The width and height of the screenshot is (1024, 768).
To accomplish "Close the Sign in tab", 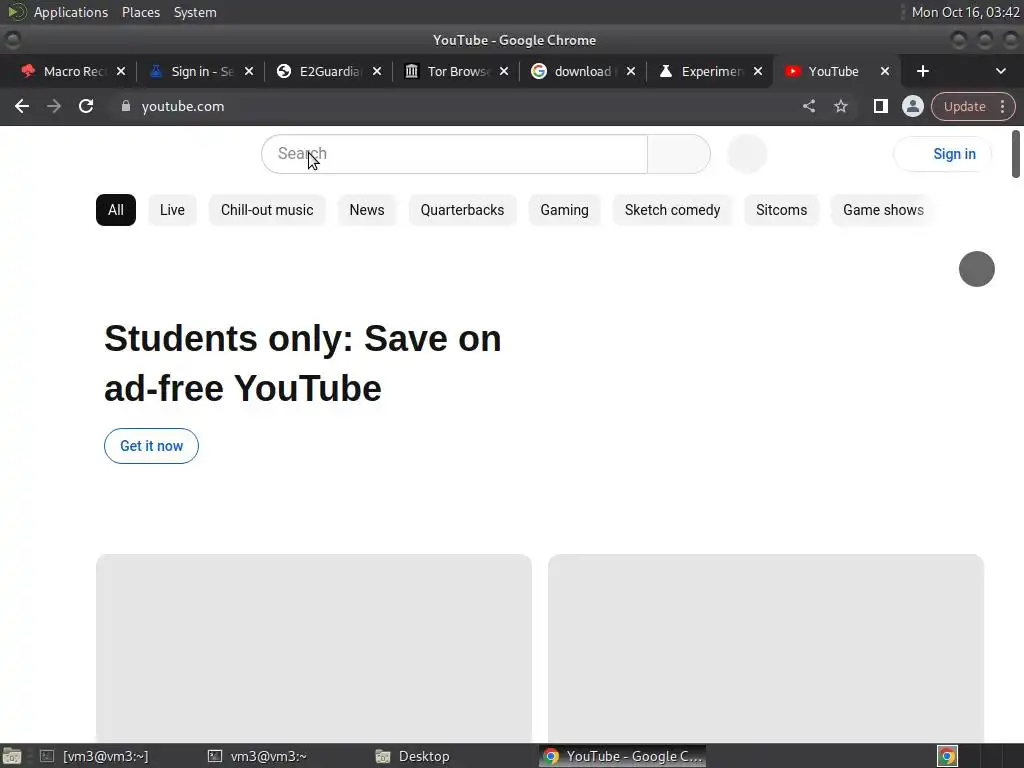I will tap(249, 71).
